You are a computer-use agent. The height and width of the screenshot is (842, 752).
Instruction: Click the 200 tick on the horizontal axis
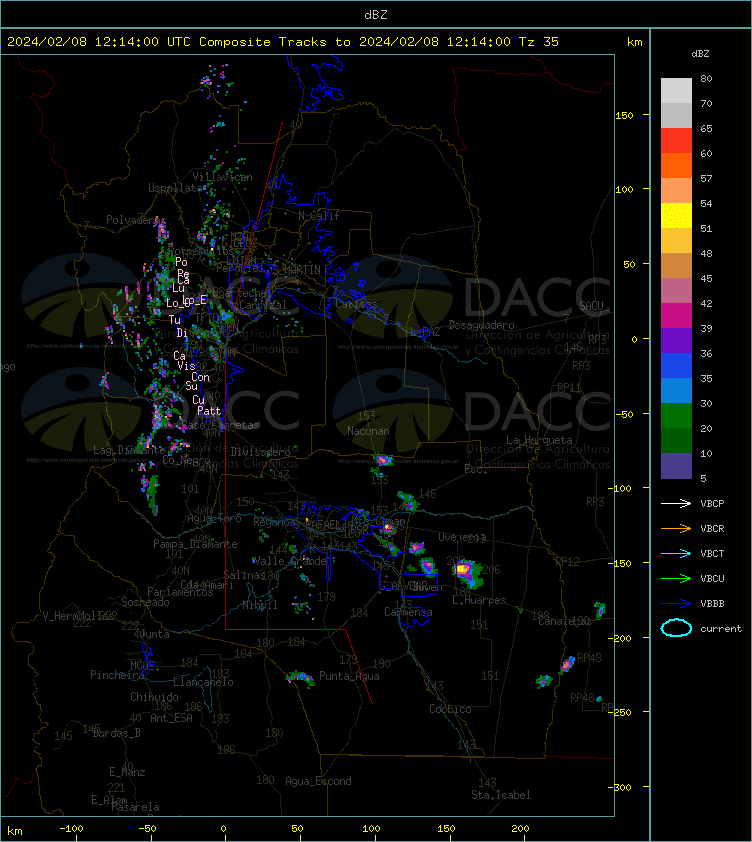pyautogui.click(x=519, y=829)
